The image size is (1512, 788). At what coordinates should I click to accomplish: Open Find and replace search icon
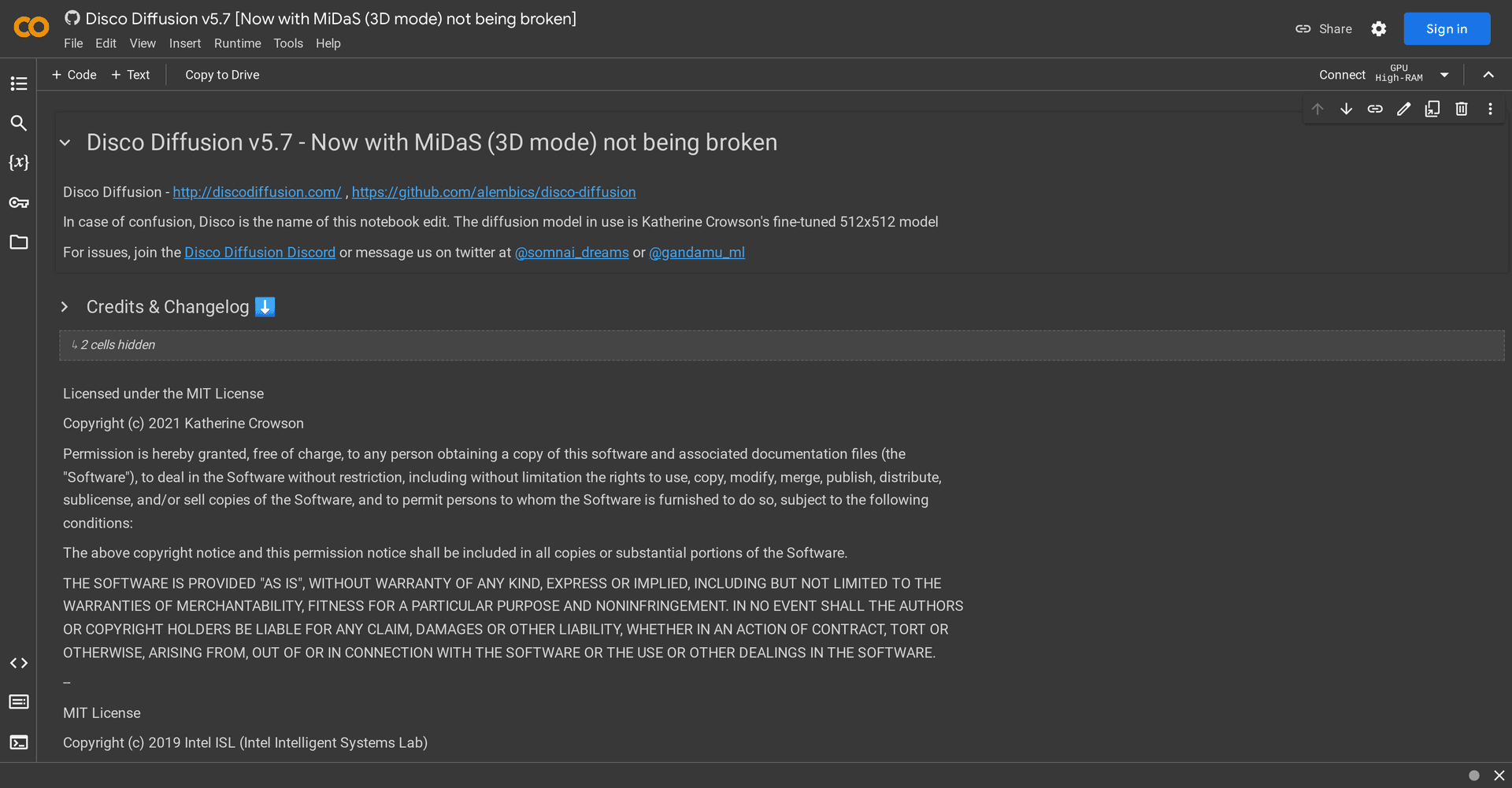pyautogui.click(x=19, y=123)
